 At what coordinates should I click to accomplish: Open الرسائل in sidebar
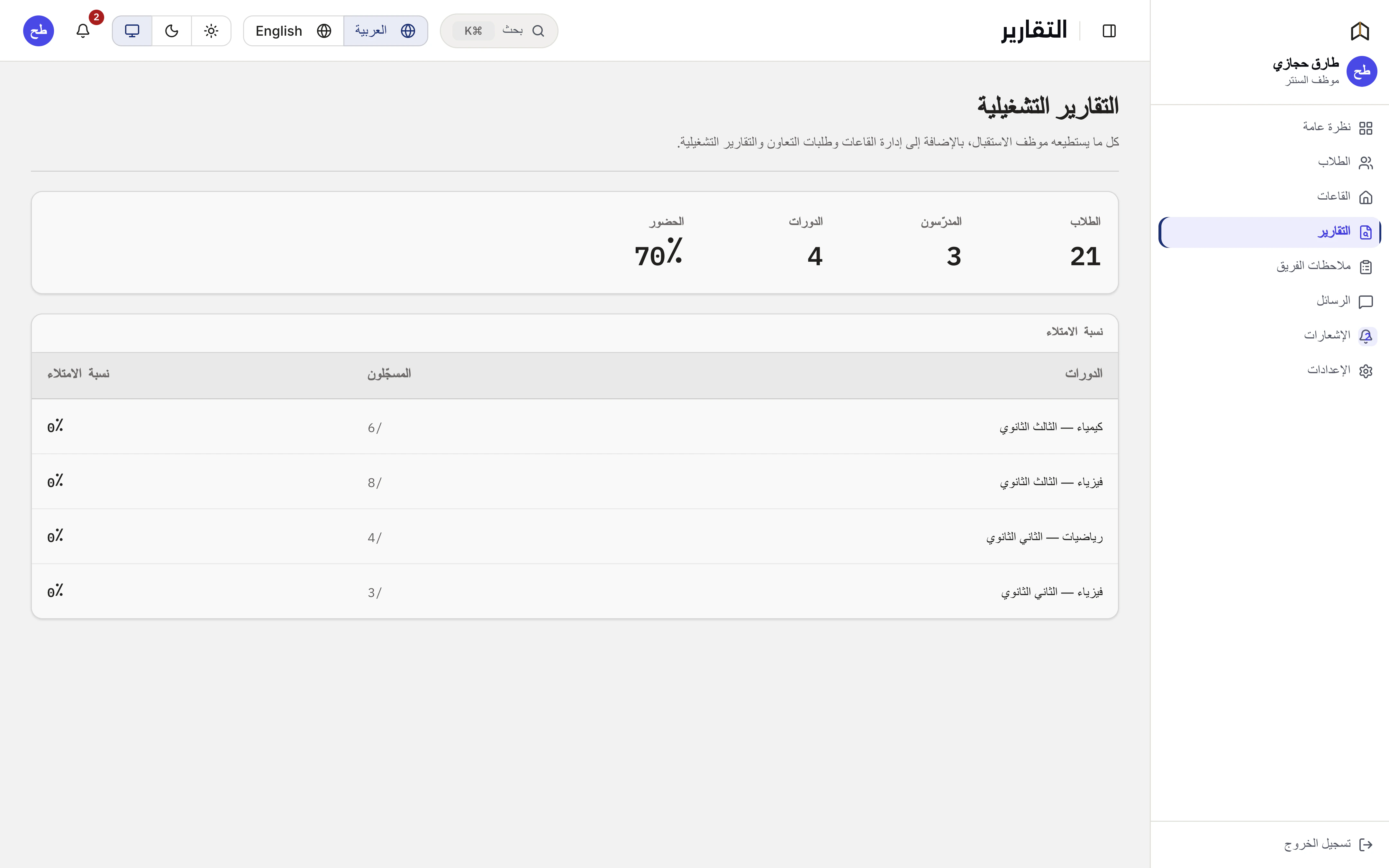click(1269, 302)
